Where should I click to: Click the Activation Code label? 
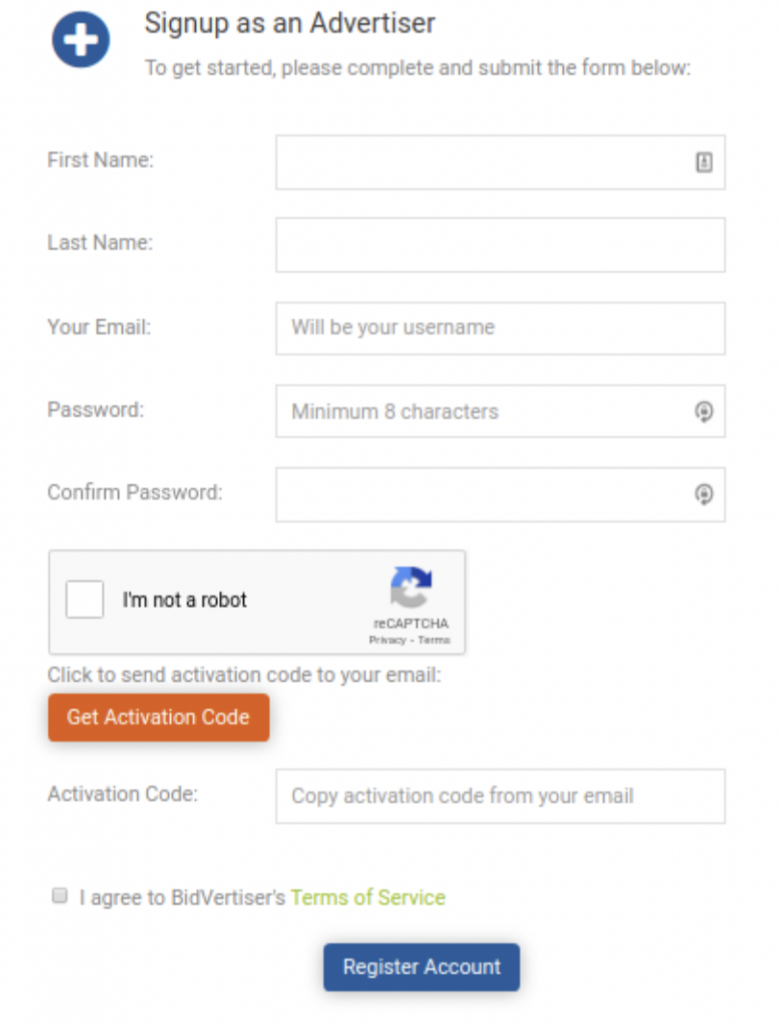click(122, 794)
